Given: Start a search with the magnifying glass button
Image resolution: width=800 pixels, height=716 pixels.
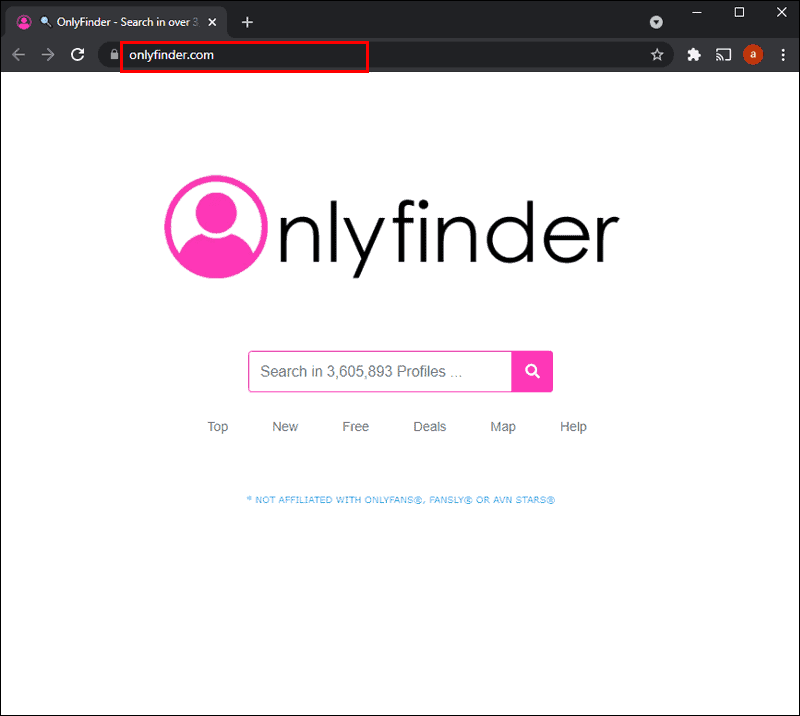Looking at the screenshot, I should pos(531,371).
